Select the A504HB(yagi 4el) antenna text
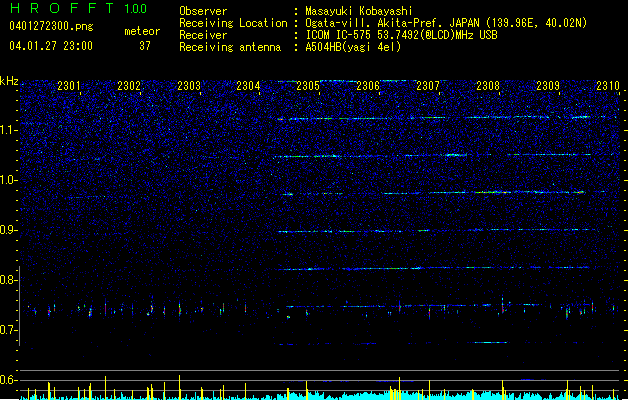The image size is (629, 400). [353, 47]
